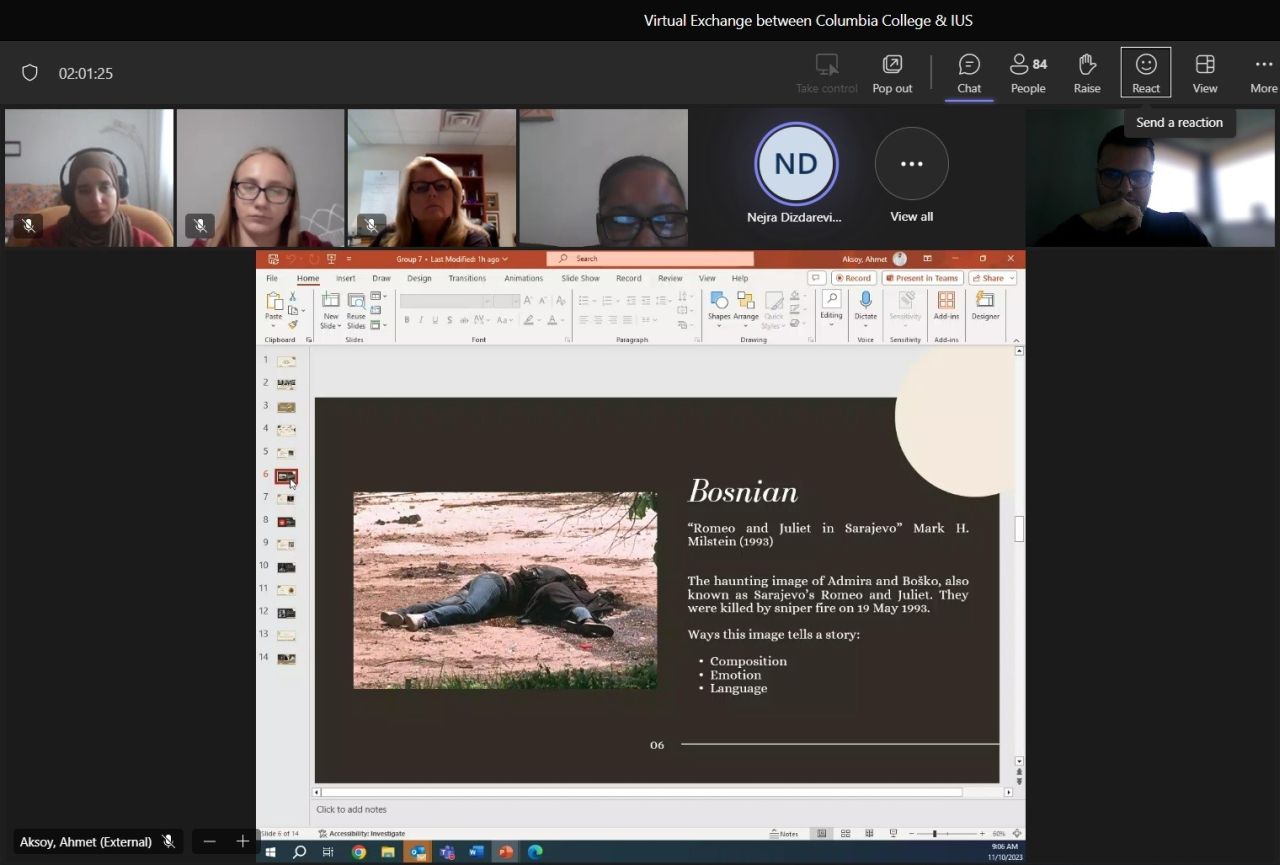Click the Present in Teams button
The image size is (1280, 865).
click(x=921, y=278)
